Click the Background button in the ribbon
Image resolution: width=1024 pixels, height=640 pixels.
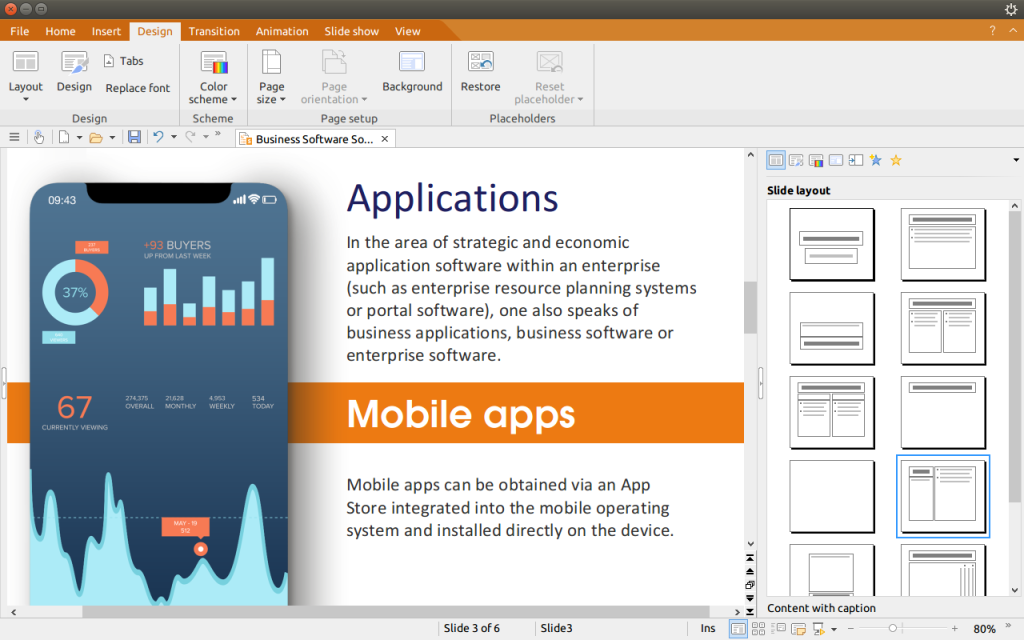click(x=412, y=77)
